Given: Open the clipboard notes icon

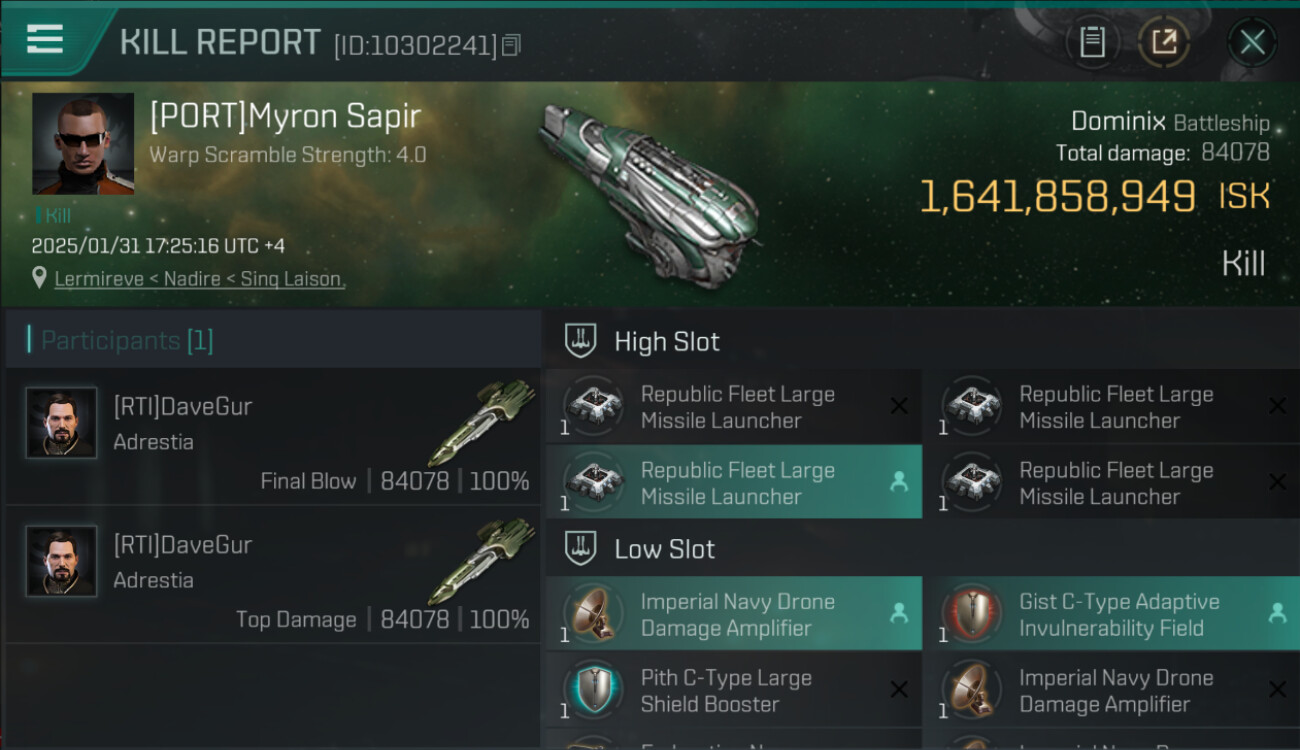Looking at the screenshot, I should click(1092, 42).
